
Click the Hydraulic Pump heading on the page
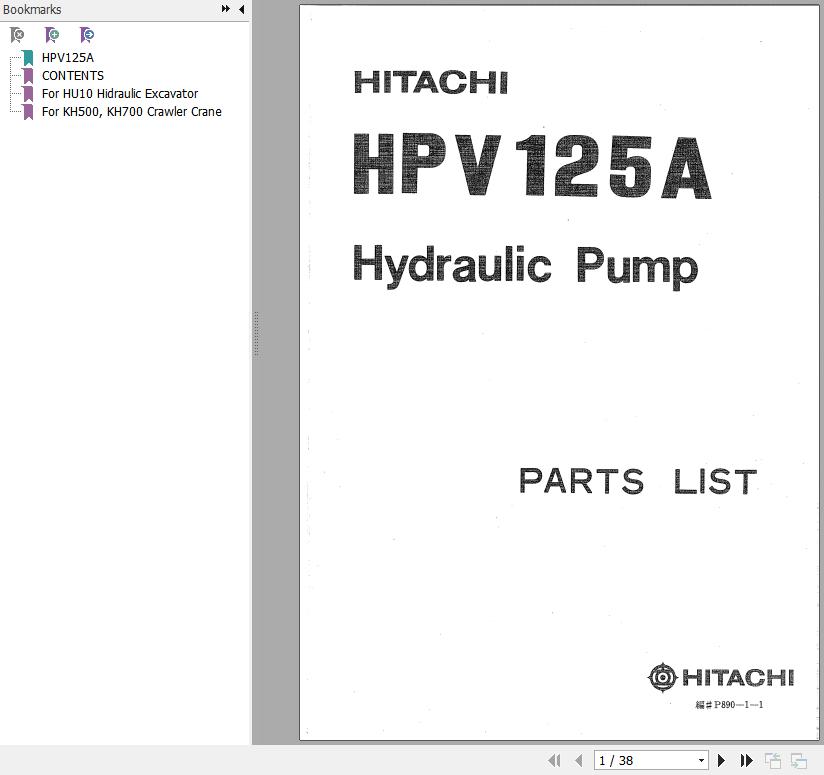tap(526, 266)
